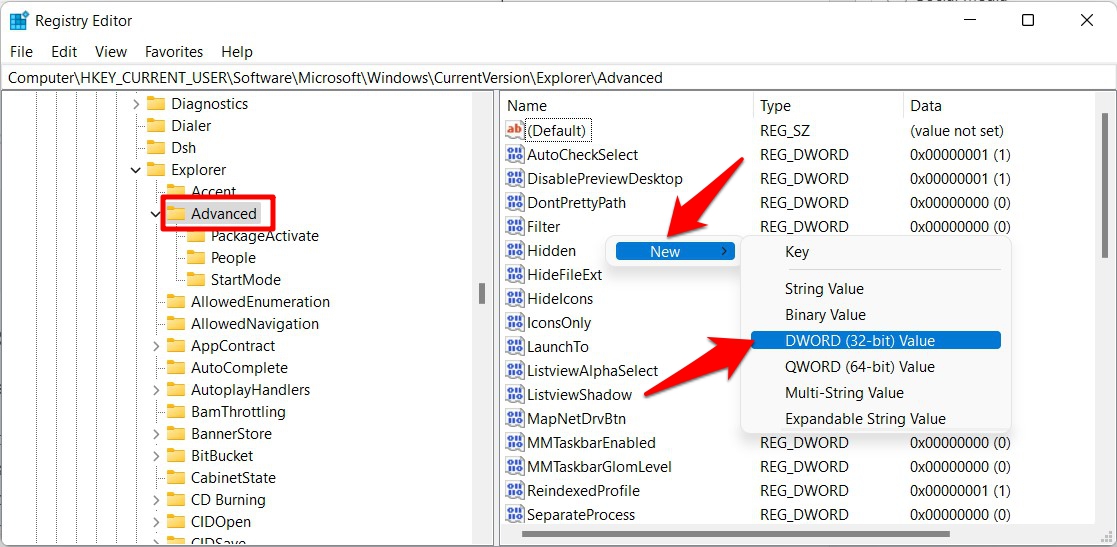Click the CD Burning folder icon
The width and height of the screenshot is (1117, 547).
(176, 500)
